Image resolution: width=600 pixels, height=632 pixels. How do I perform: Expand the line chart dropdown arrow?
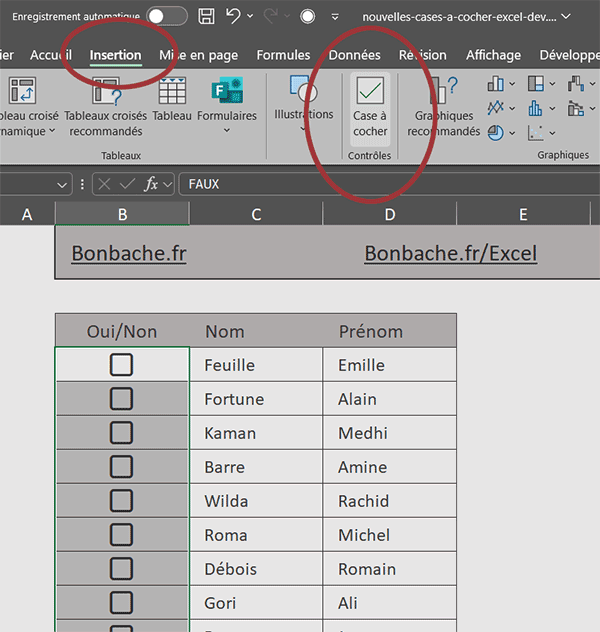(x=512, y=108)
